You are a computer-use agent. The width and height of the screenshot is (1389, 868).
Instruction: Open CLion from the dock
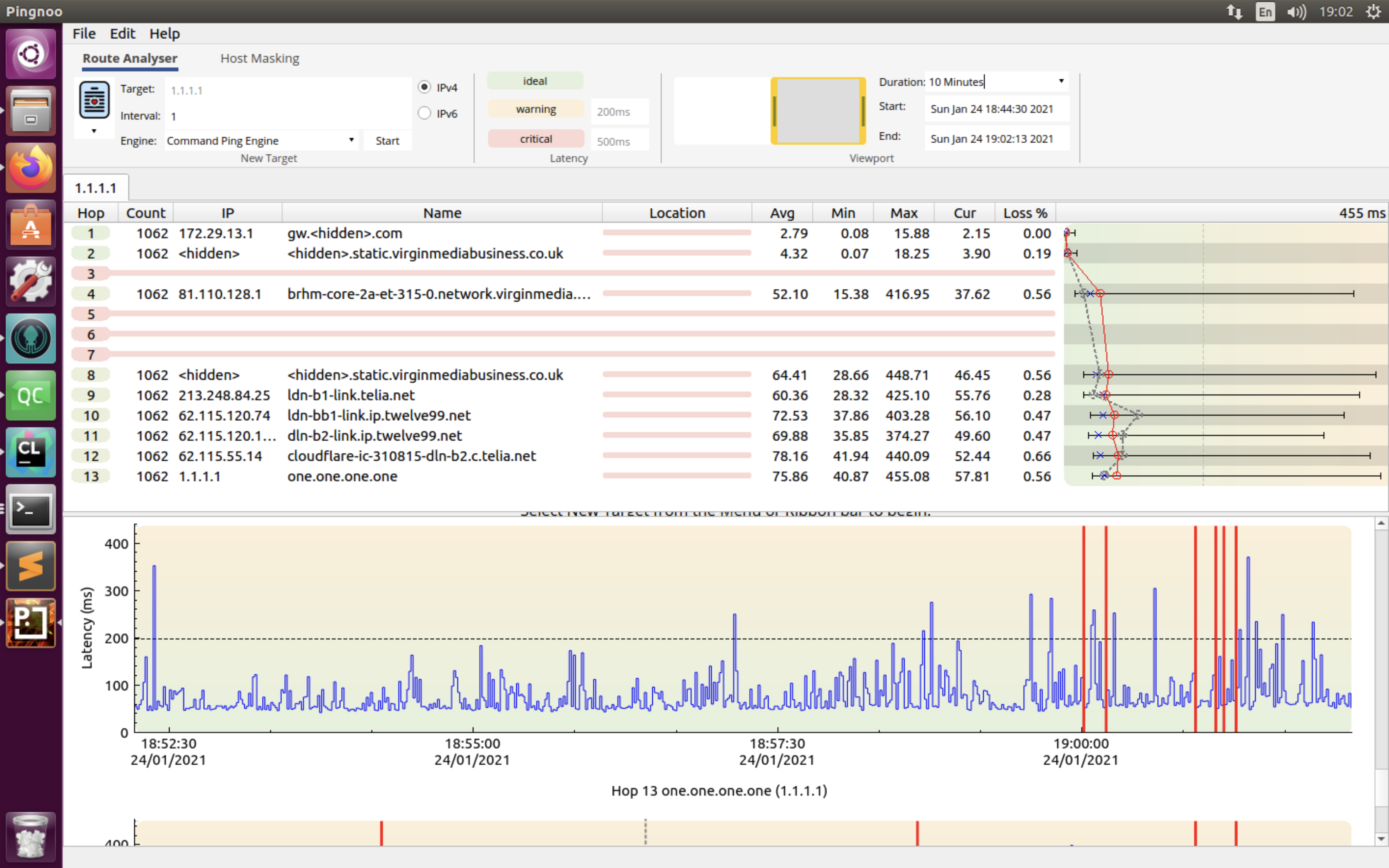click(x=31, y=452)
